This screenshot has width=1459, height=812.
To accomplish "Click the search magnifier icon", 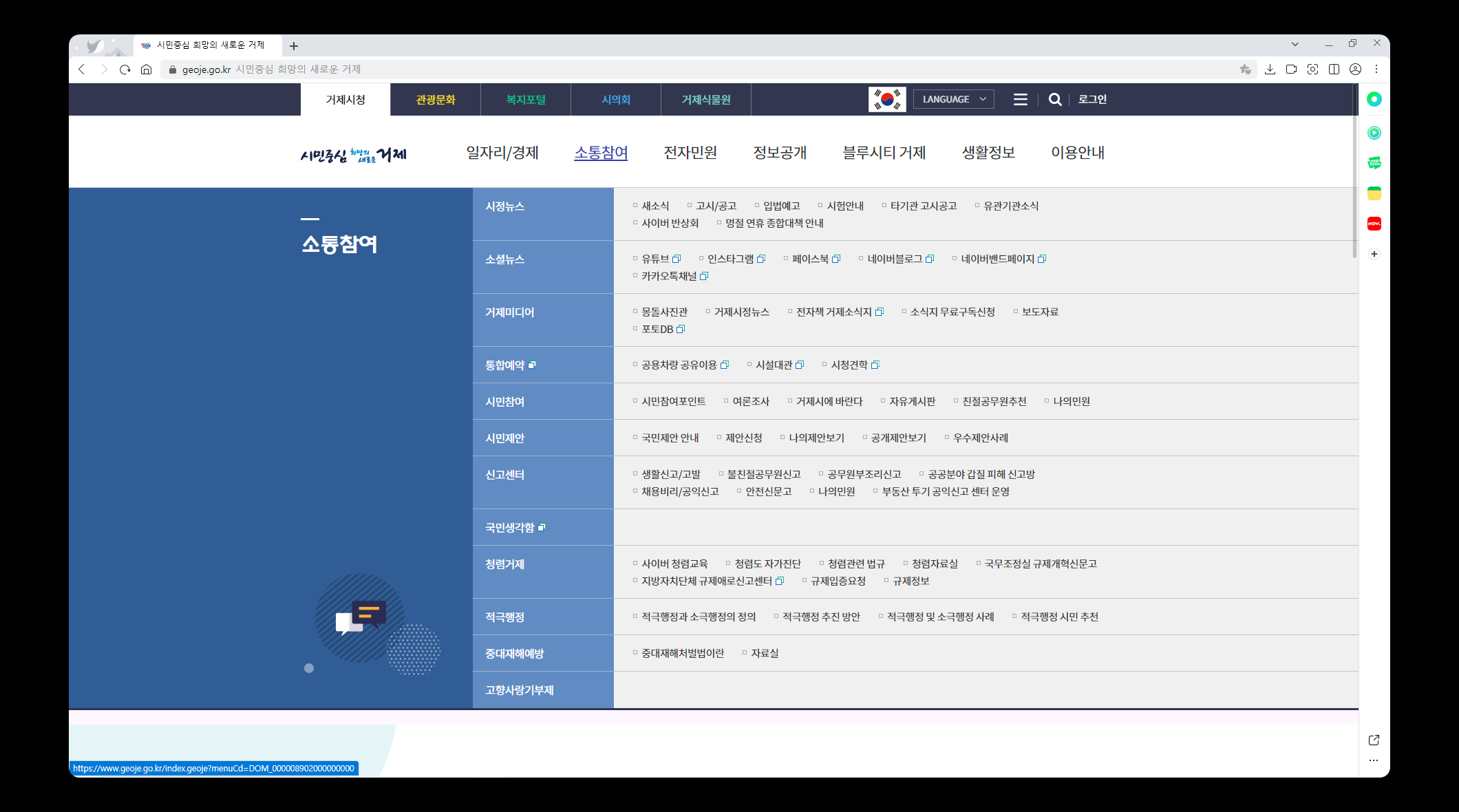I will [x=1055, y=100].
